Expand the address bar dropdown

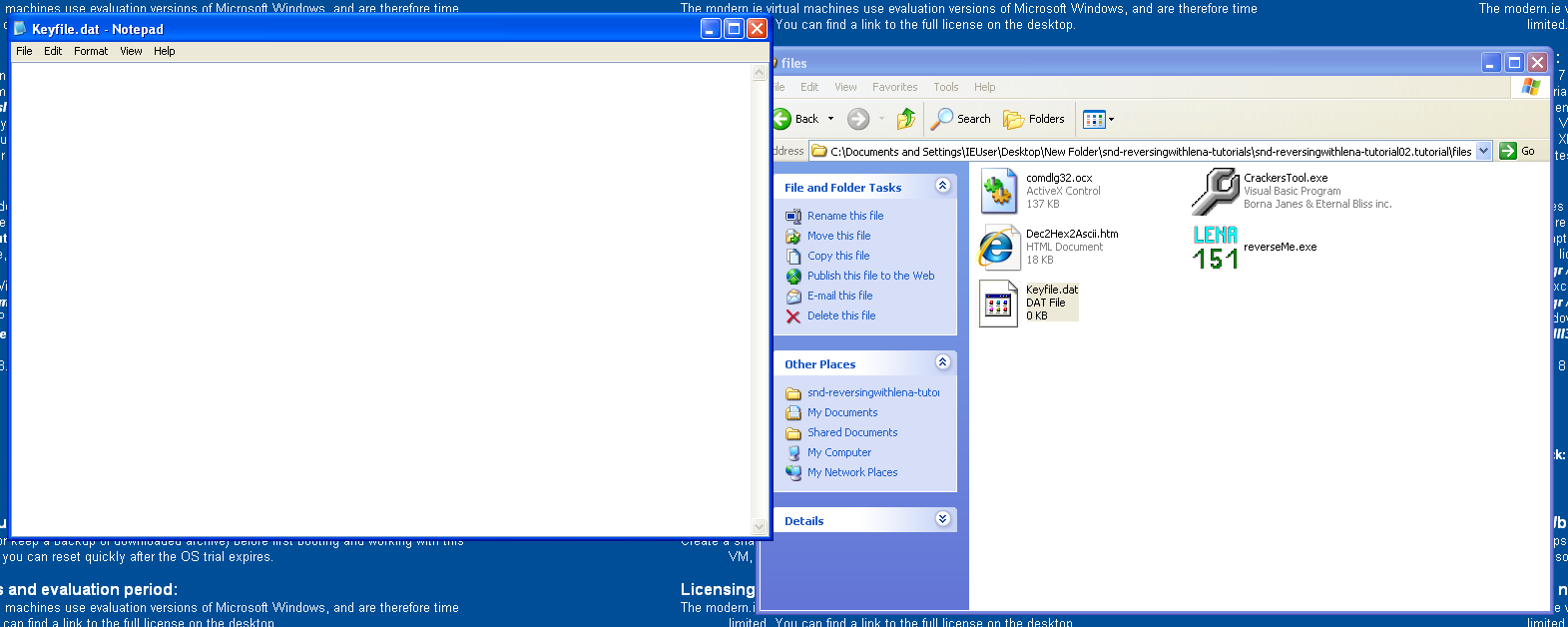pos(1483,151)
